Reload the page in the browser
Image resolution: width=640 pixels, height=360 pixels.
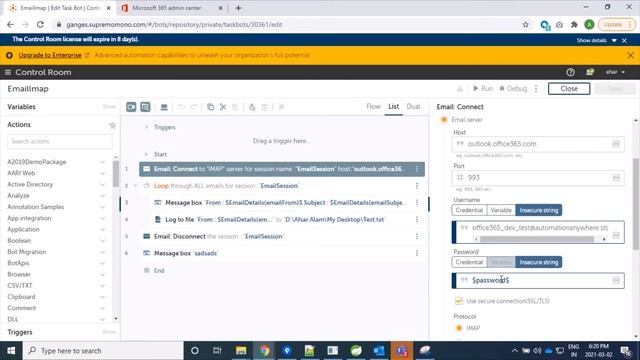pos(40,24)
